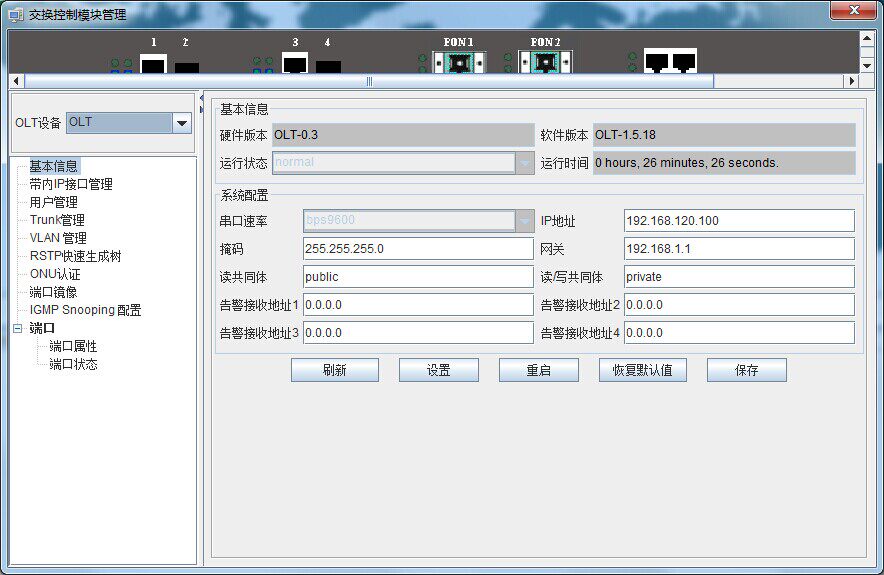Click the 掩码 field 255.255.255.0

coord(418,249)
